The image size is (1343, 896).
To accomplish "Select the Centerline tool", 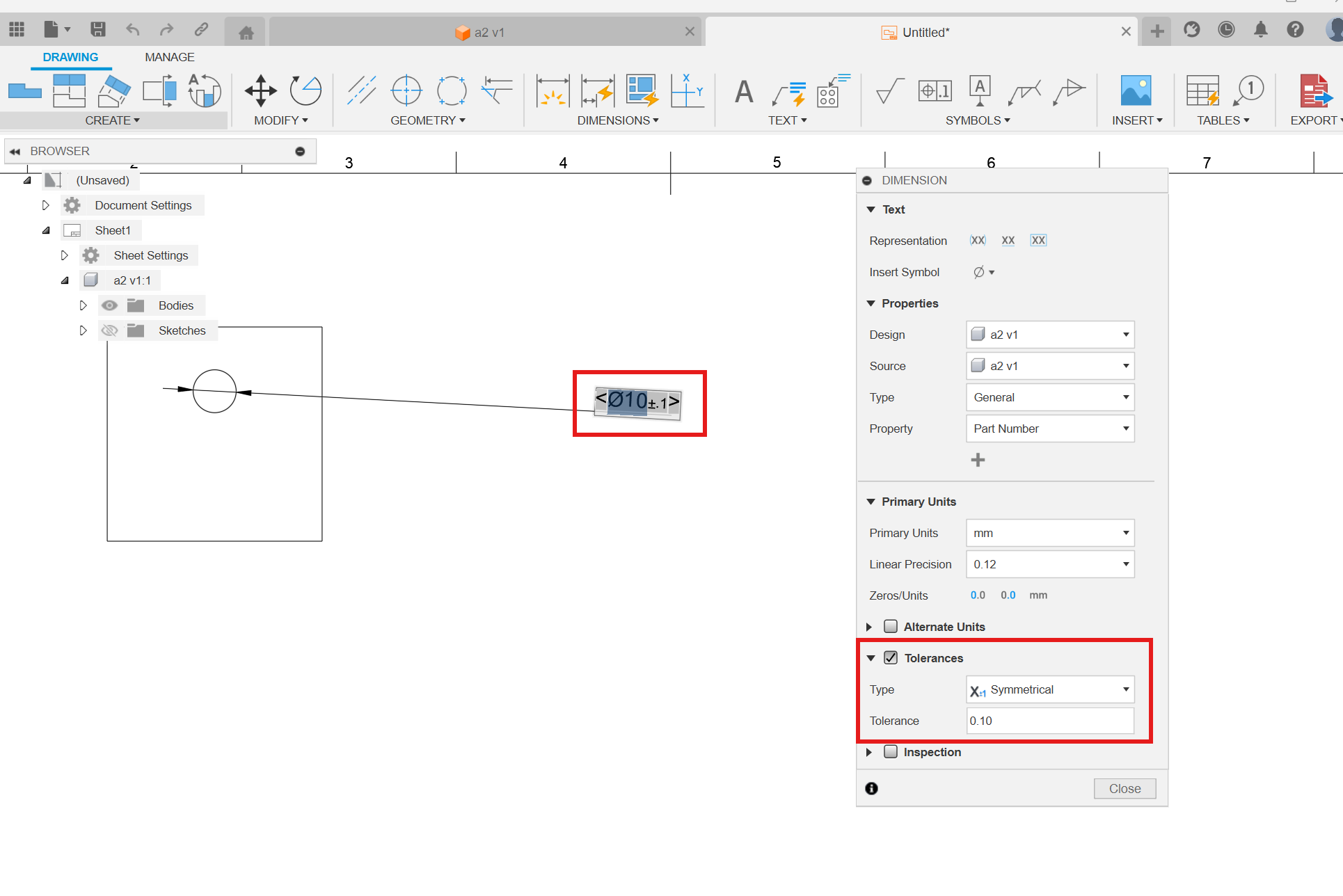I will click(x=362, y=90).
